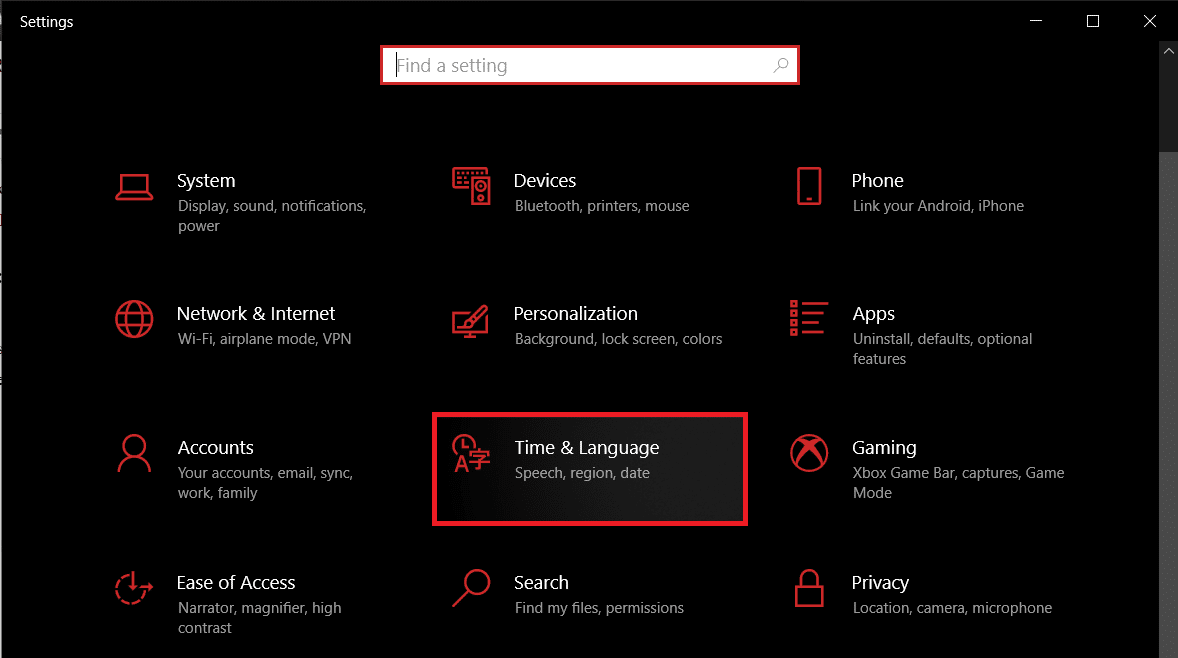
Task: Click the search icon inside Find a setting
Action: [x=781, y=64]
